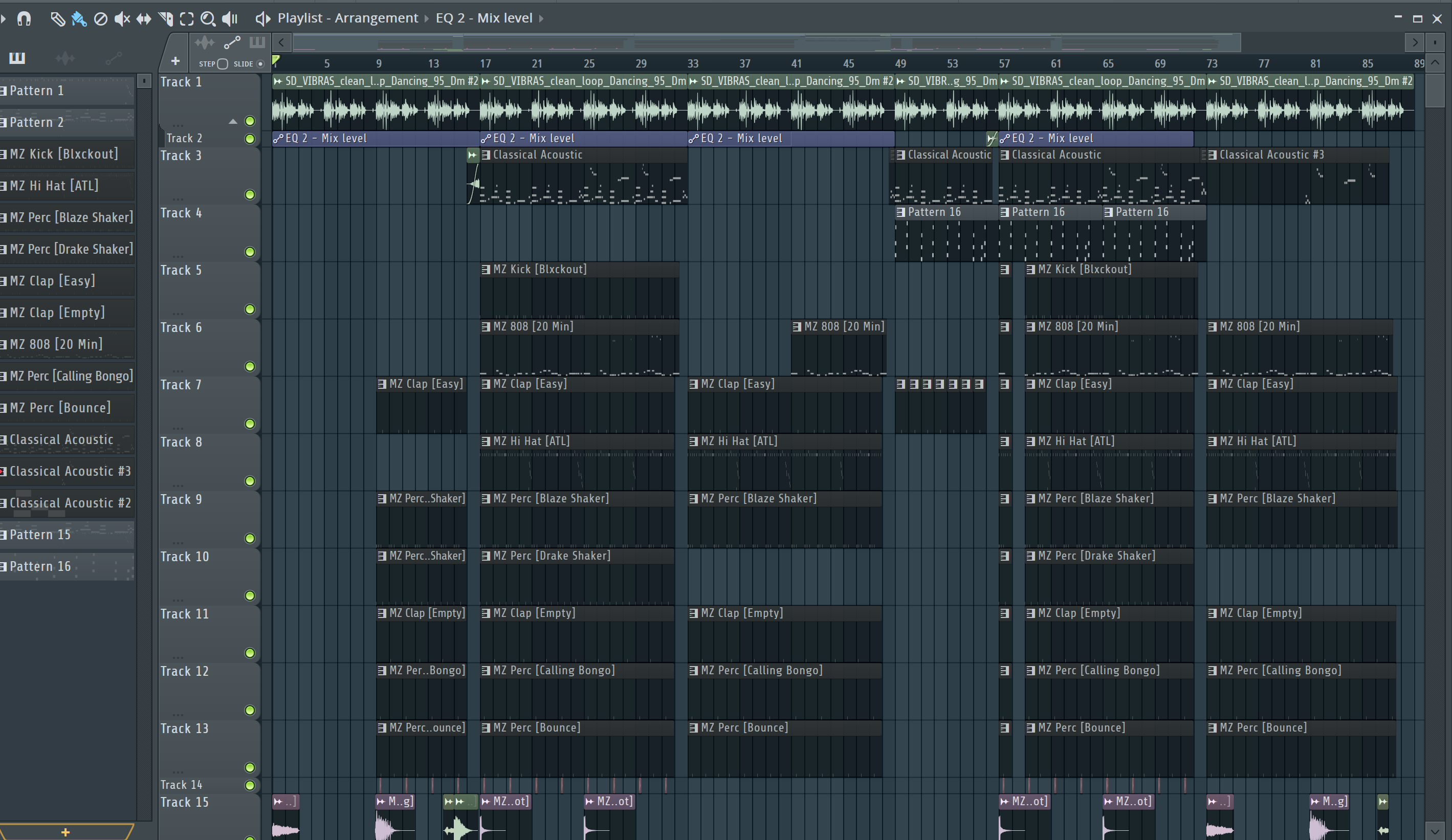Add a new track with plus button
The height and width of the screenshot is (840, 1452).
[175, 61]
